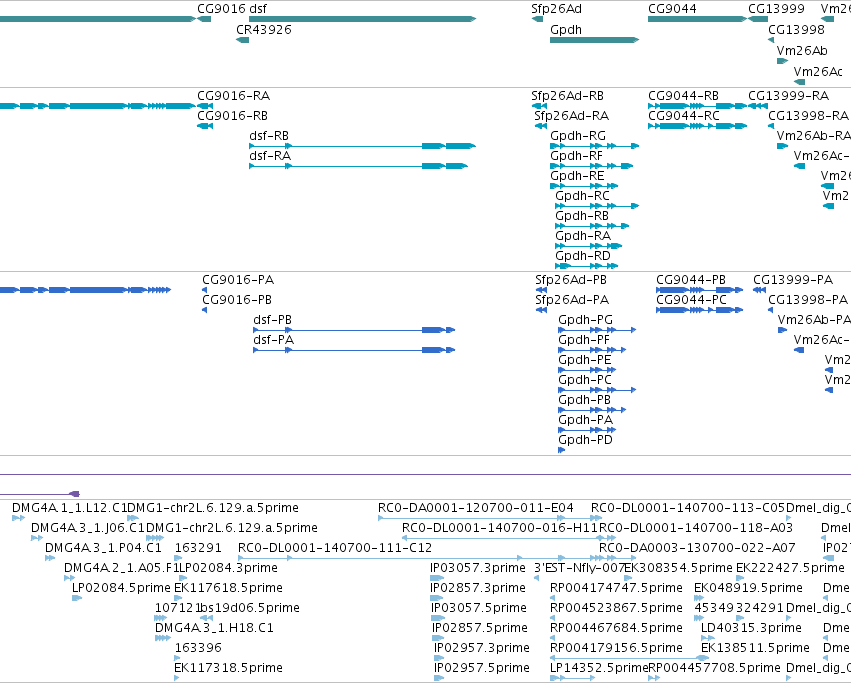Click the Gpdh-RE transcript label
This screenshot has width=851, height=683.
(577, 176)
